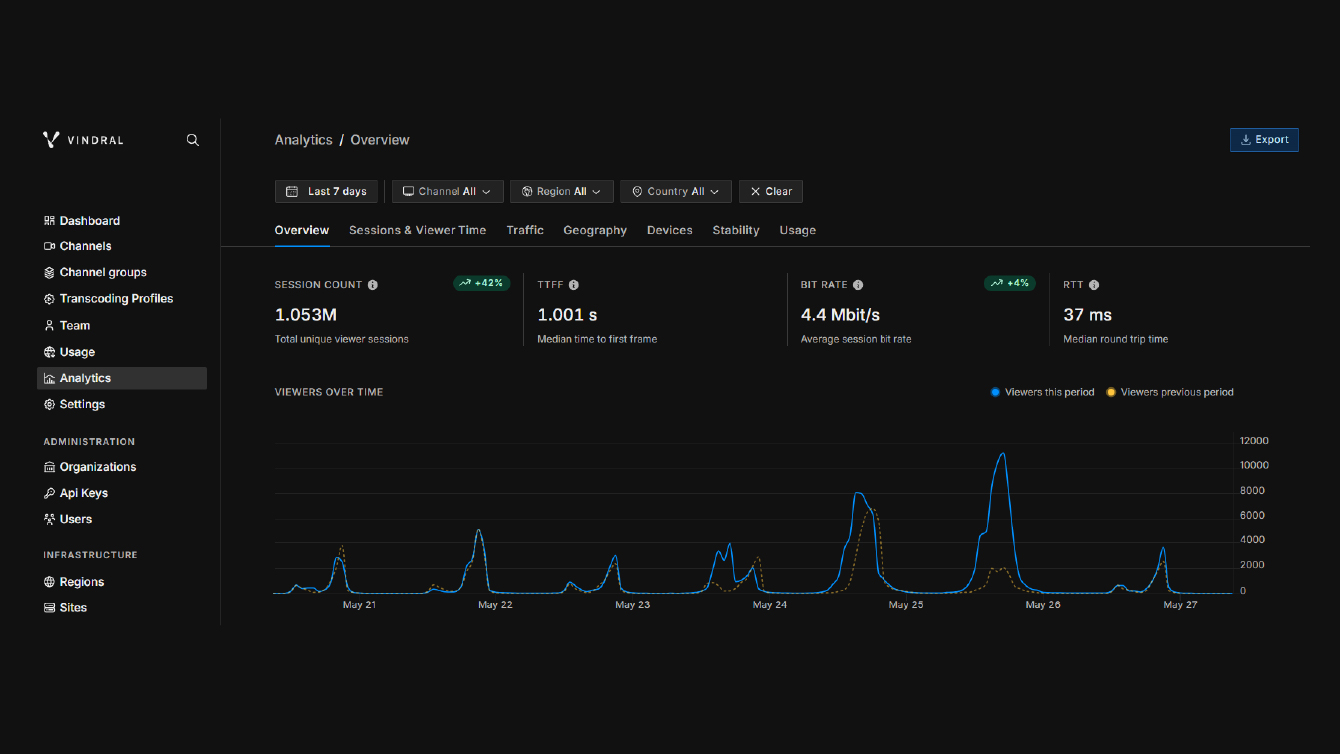Open Channels from the sidebar
This screenshot has height=754, width=1340.
point(85,246)
